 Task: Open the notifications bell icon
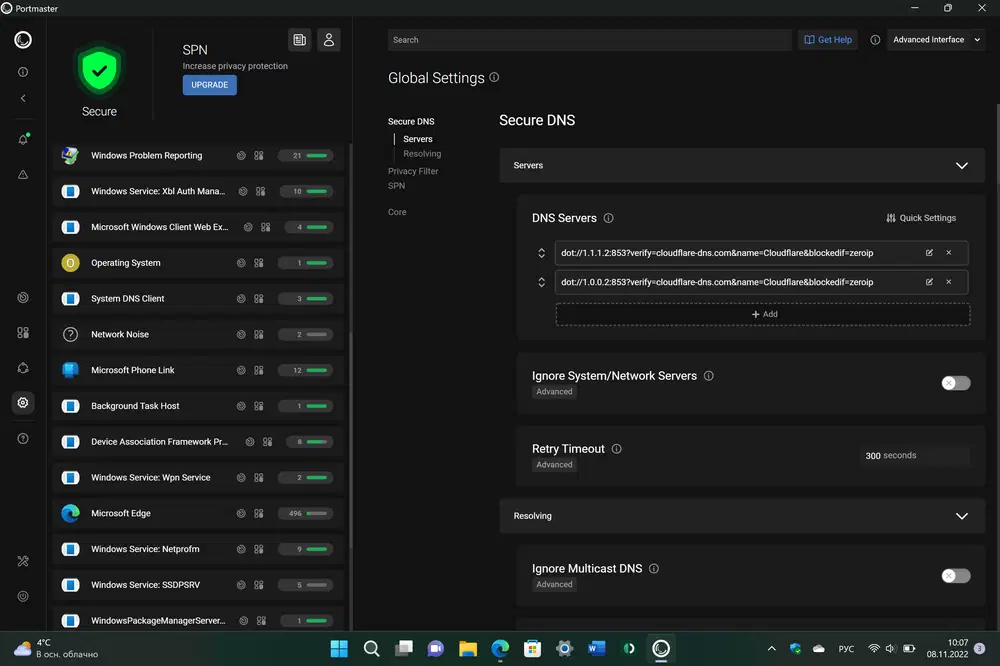click(23, 139)
